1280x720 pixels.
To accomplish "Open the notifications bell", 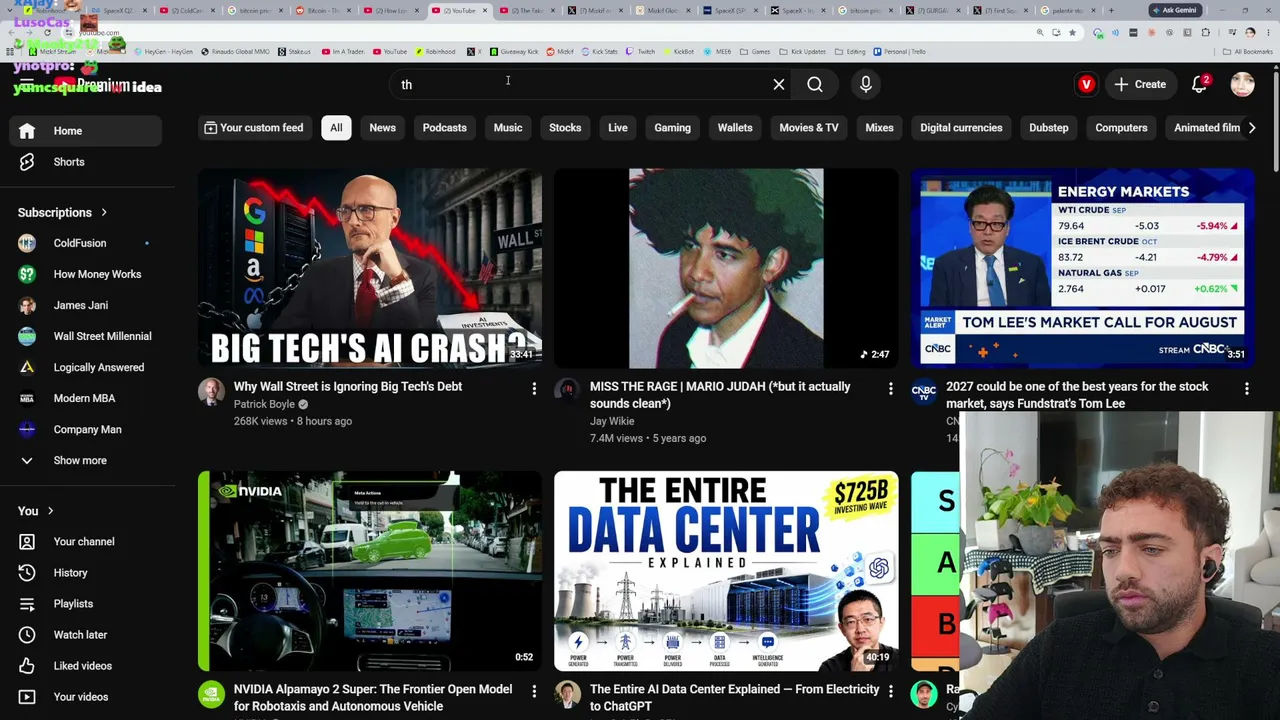I will click(x=1200, y=85).
